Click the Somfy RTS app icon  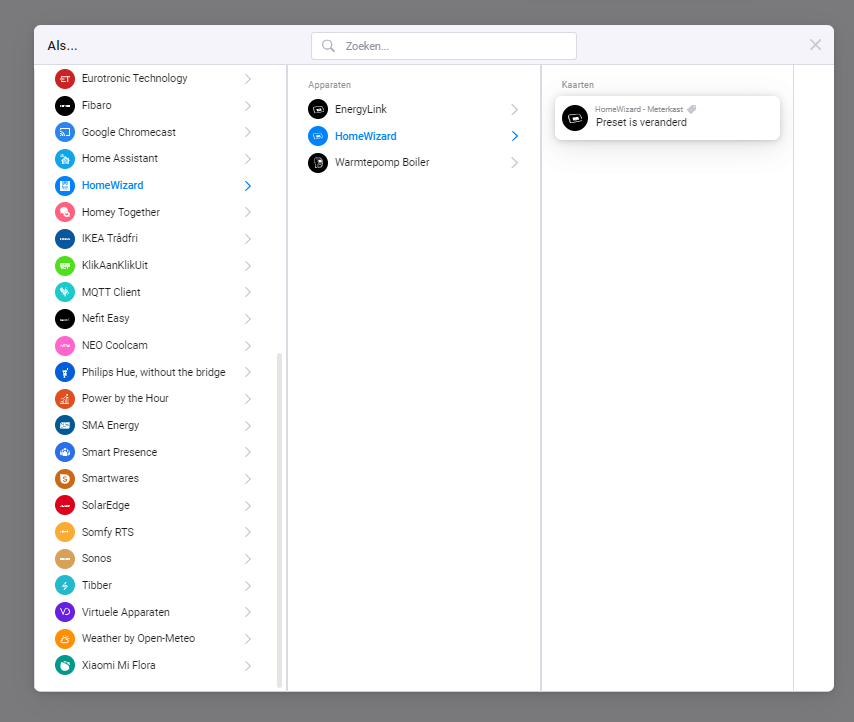pyautogui.click(x=65, y=533)
